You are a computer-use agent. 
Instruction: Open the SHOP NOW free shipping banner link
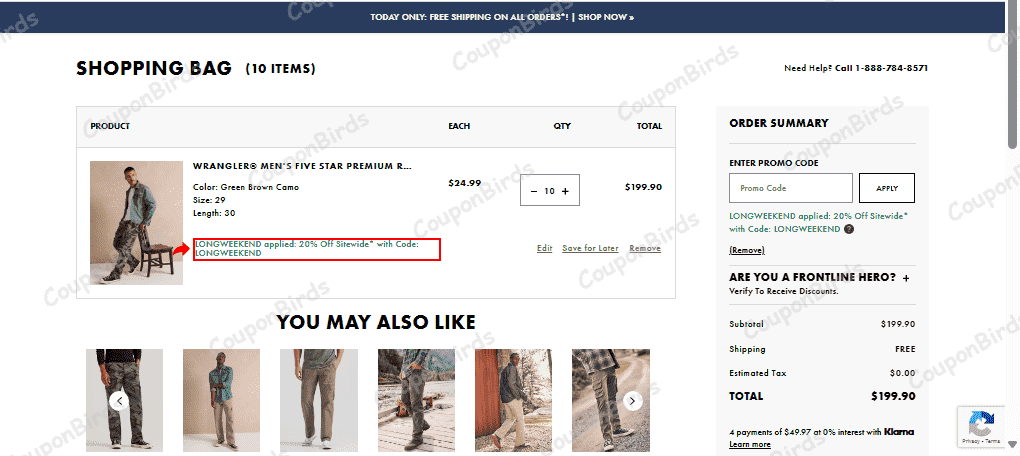click(606, 17)
